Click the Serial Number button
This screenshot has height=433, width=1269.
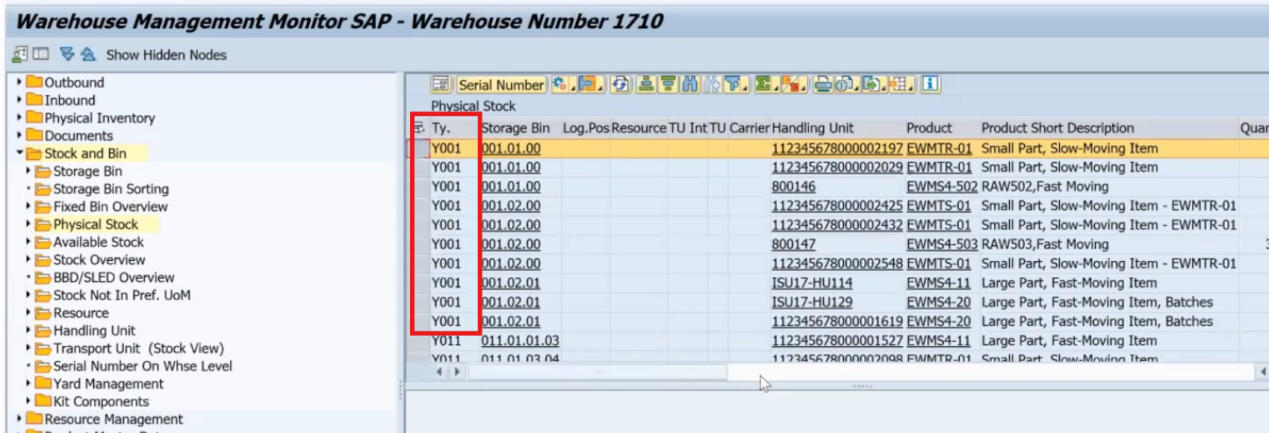[x=502, y=85]
